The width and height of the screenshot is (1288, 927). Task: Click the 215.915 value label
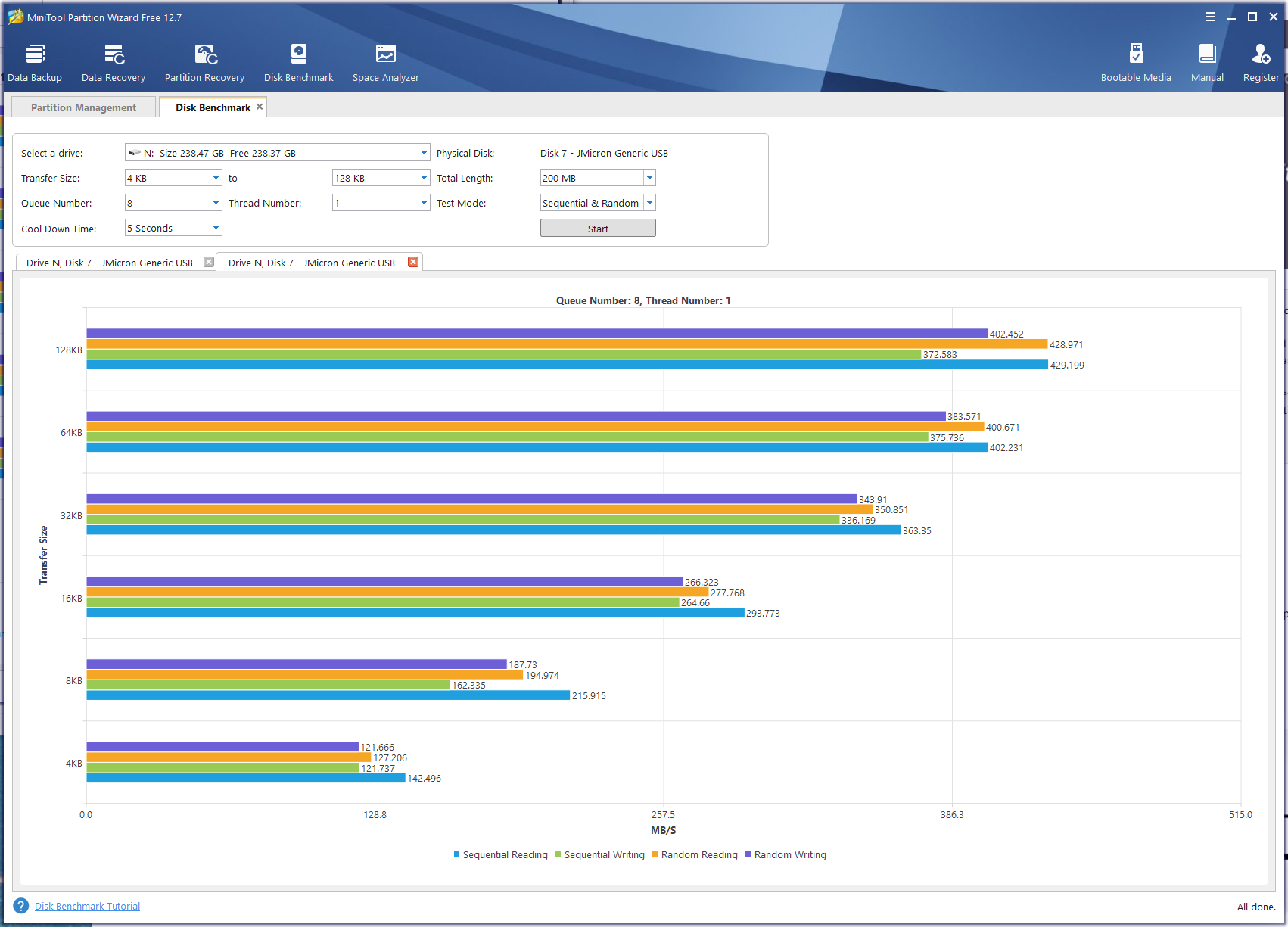click(589, 696)
